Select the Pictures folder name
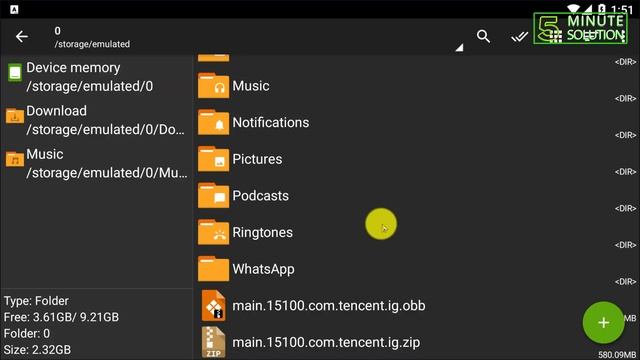The height and width of the screenshot is (360, 640). tap(257, 159)
